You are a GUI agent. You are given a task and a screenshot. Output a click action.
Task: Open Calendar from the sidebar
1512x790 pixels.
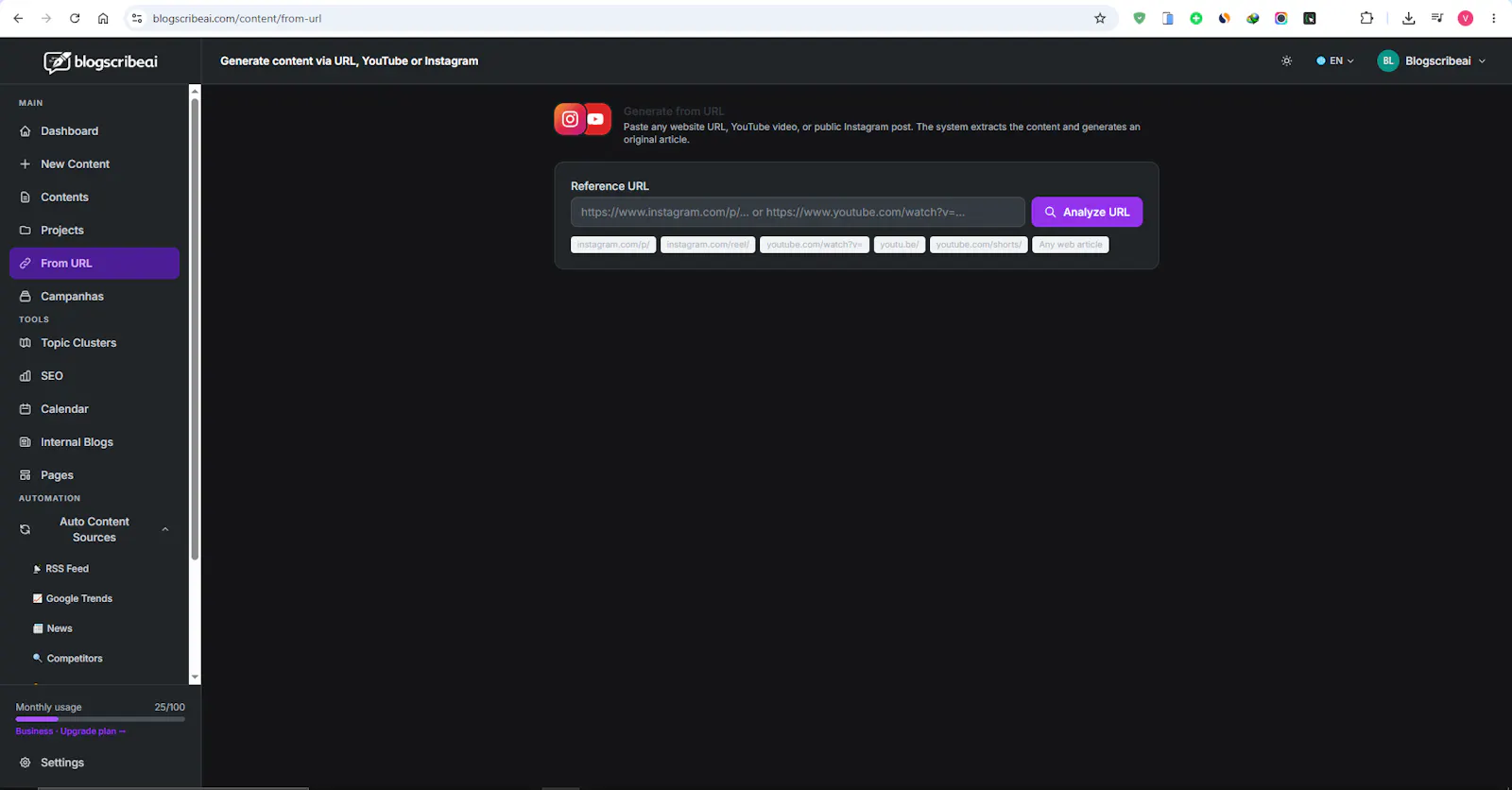tap(94, 409)
